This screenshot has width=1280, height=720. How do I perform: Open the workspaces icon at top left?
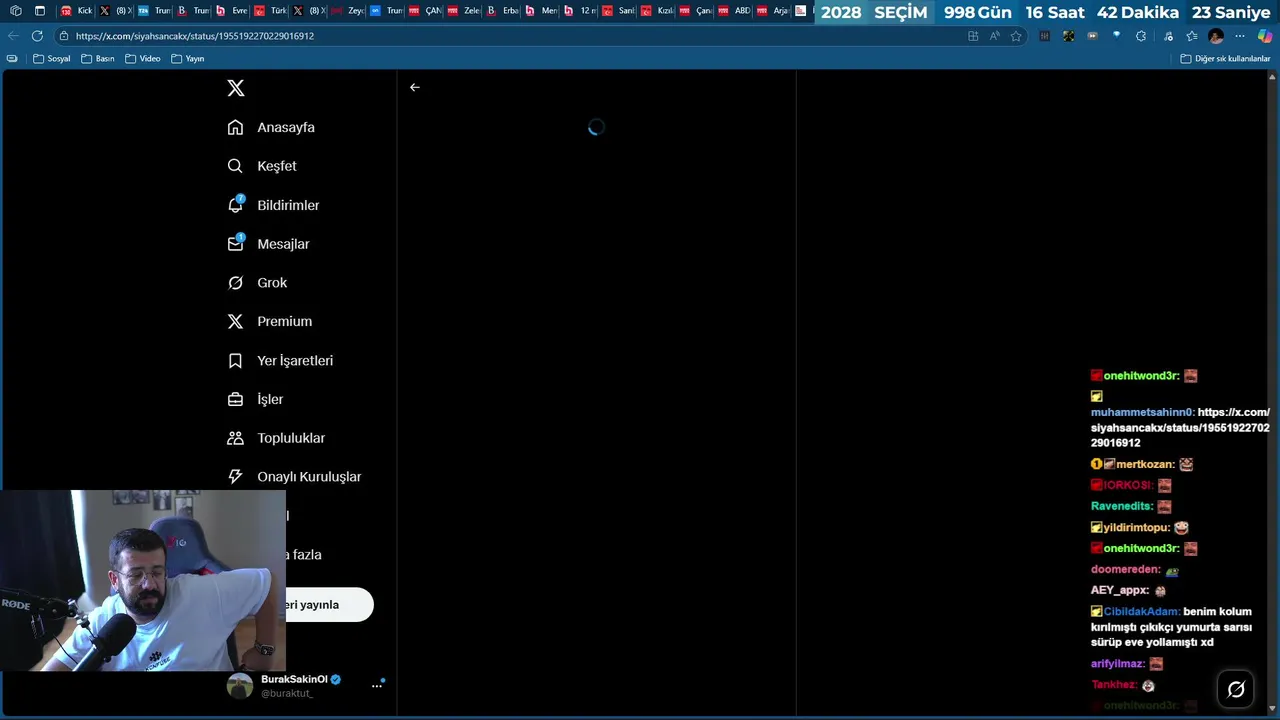pyautogui.click(x=15, y=11)
